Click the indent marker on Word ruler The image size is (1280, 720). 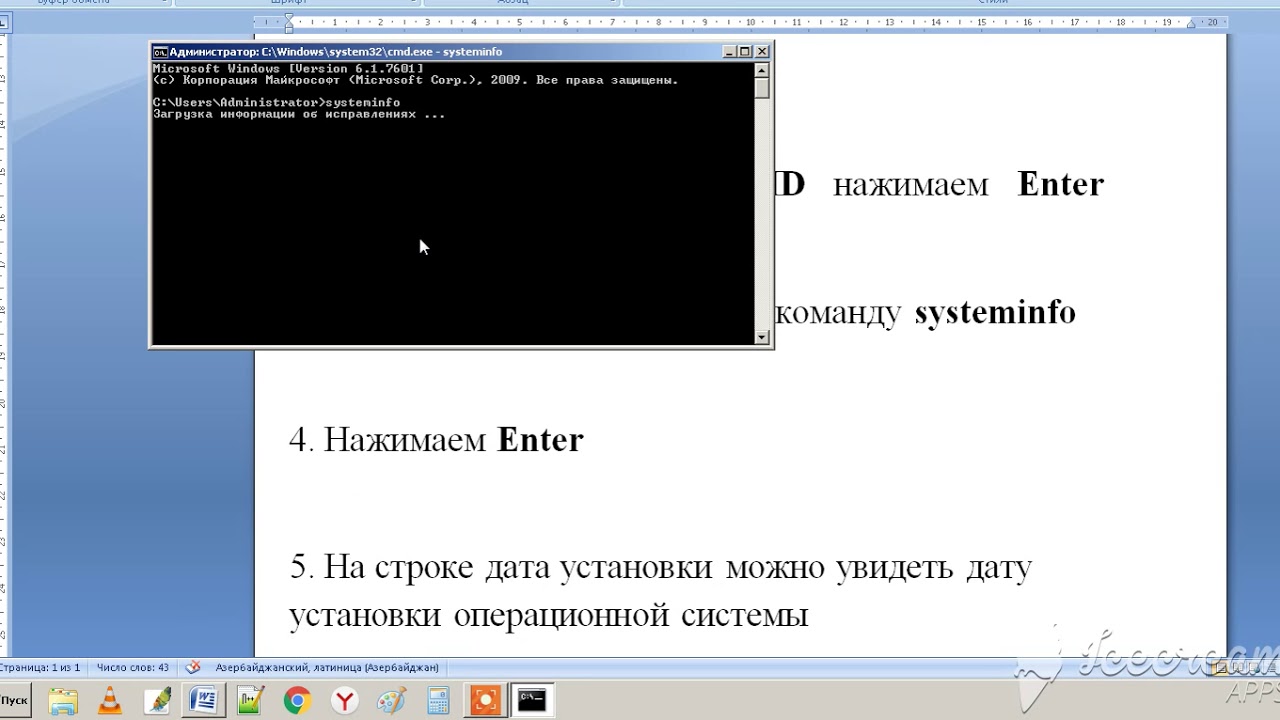pyautogui.click(x=289, y=22)
